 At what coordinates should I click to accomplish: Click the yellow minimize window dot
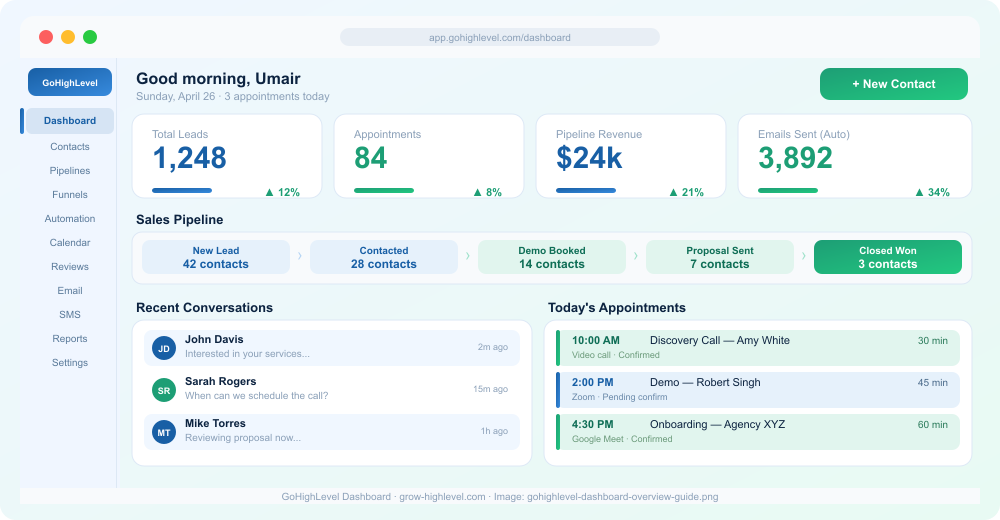[68, 37]
